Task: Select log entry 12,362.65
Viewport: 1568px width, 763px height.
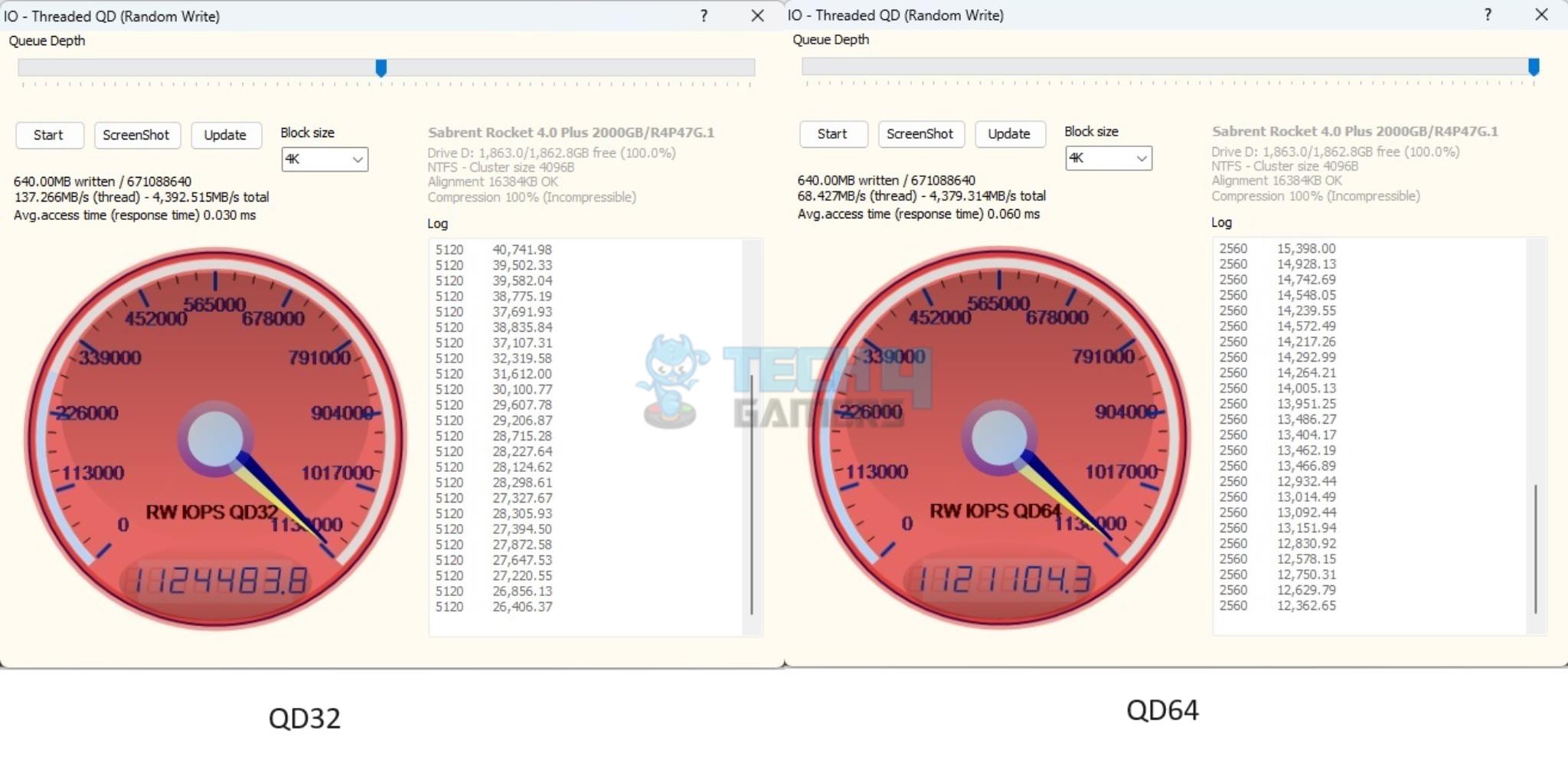Action: coord(1306,605)
